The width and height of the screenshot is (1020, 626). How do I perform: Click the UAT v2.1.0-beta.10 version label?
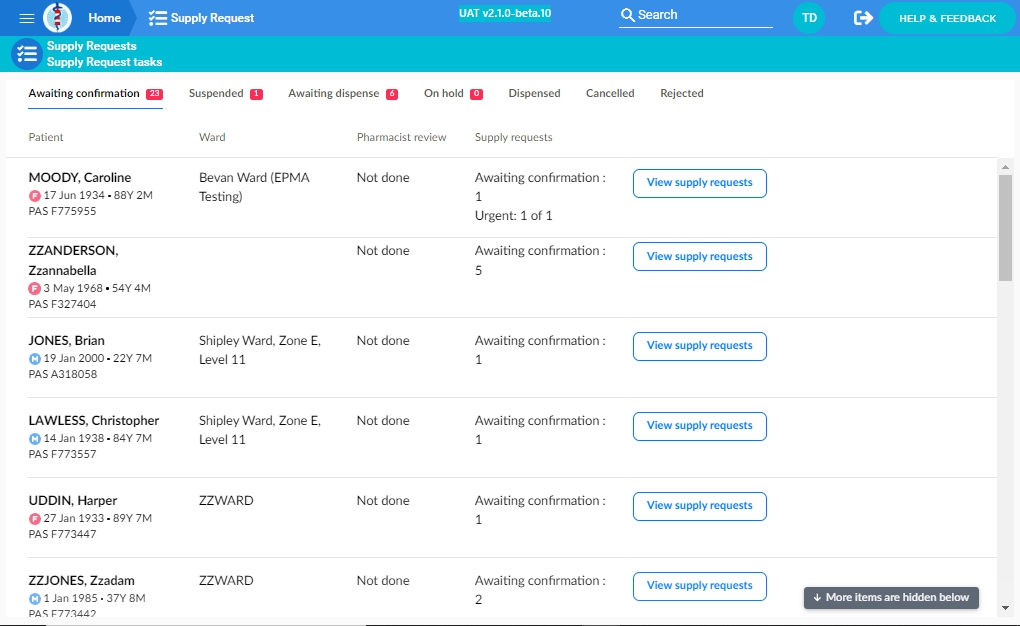[x=505, y=13]
